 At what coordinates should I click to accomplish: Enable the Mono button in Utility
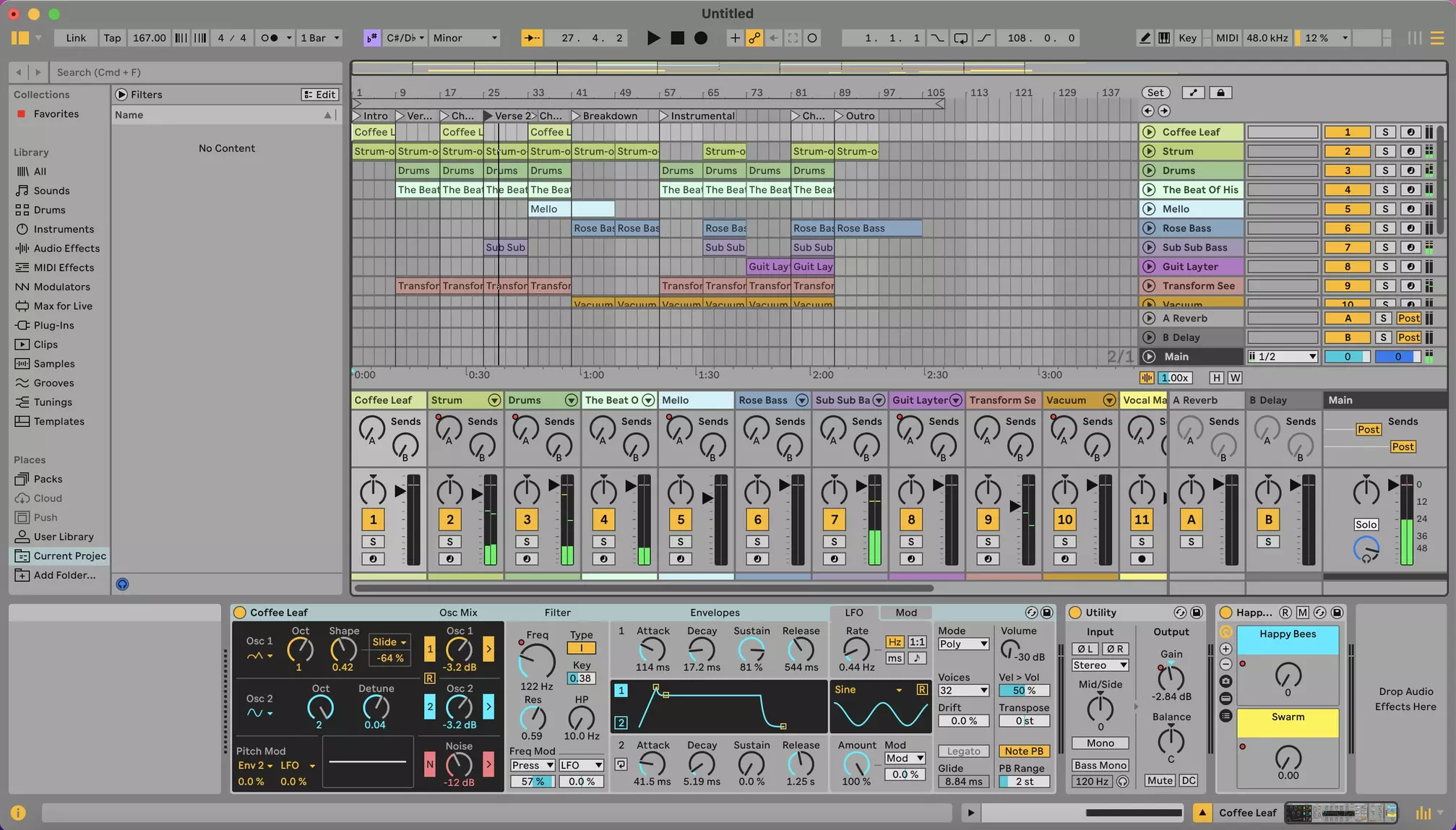pos(1100,743)
